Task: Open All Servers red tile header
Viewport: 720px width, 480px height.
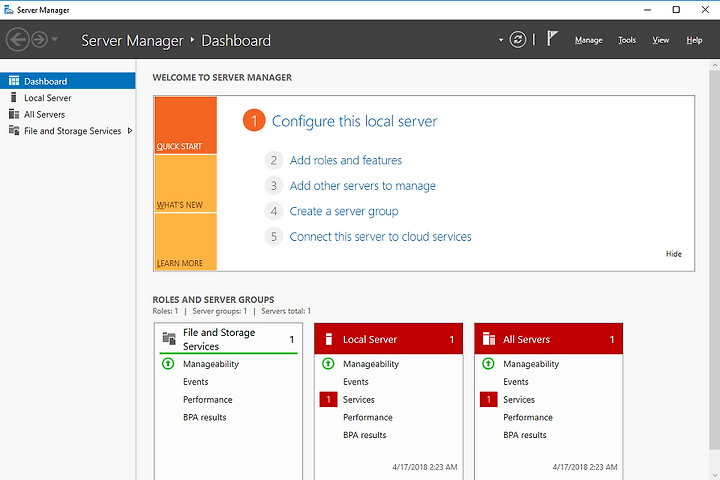Action: click(x=549, y=339)
